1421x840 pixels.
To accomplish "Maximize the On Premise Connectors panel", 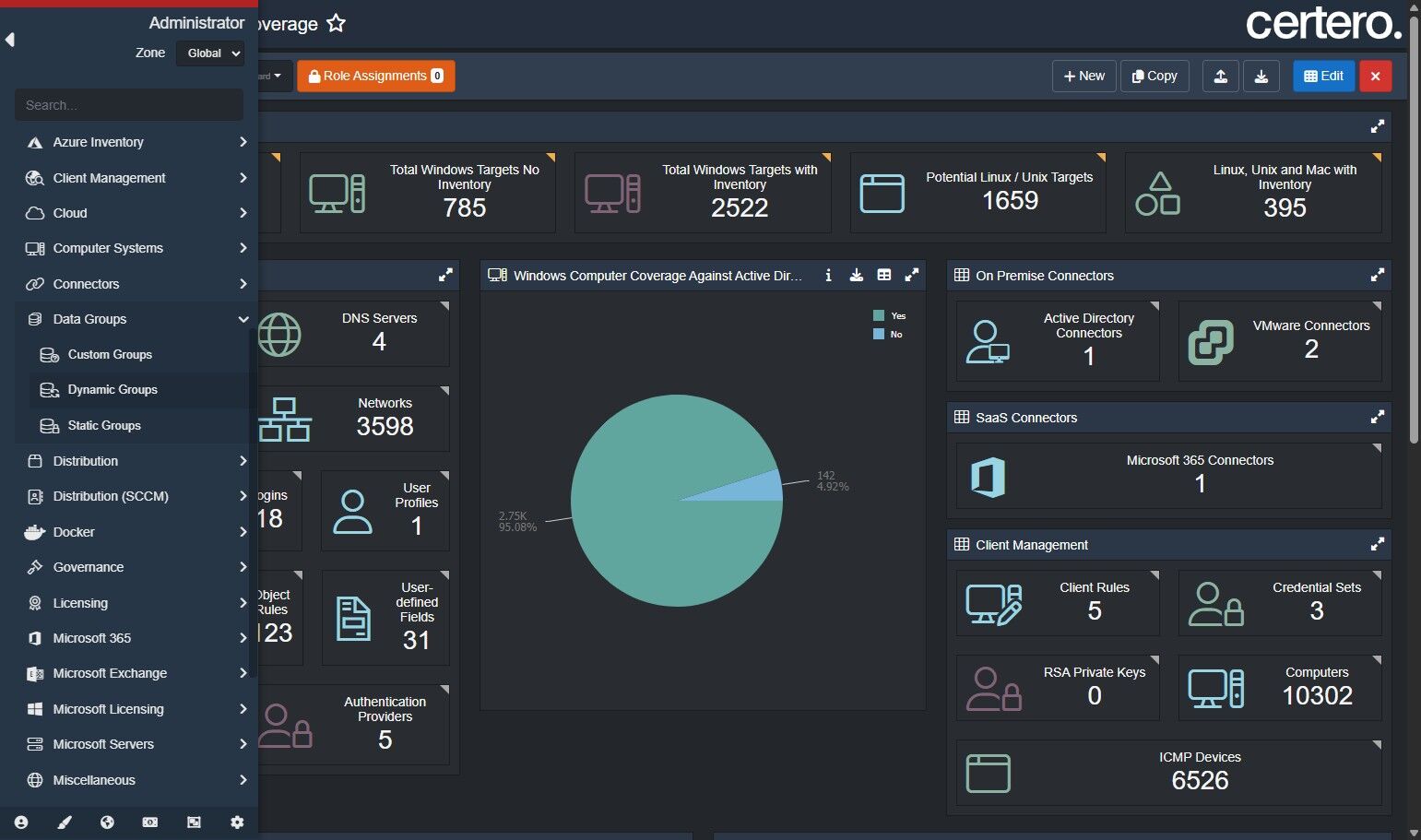I will point(1378,275).
